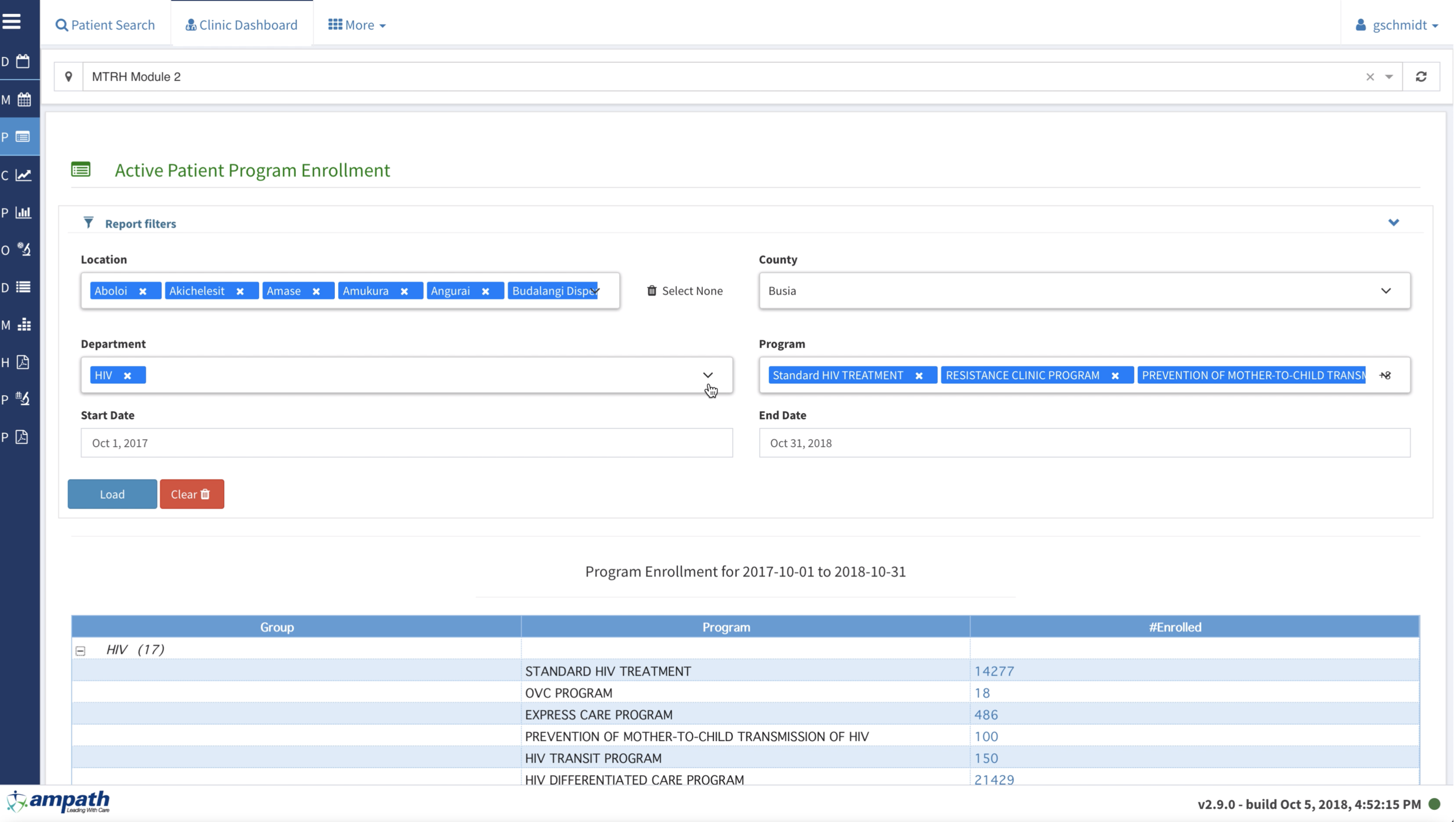Viewport: 1456px width, 822px height.
Task: Open the microscope sidebar icon labeled O
Action: tap(23, 249)
